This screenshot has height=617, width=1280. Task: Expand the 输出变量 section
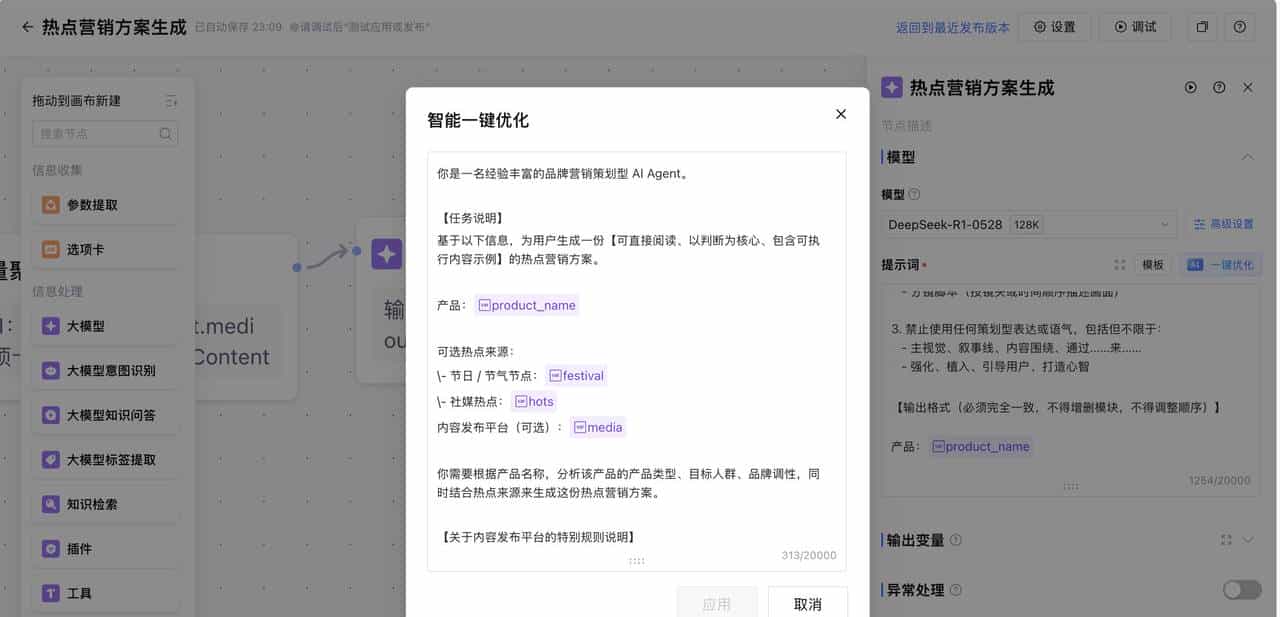pyautogui.click(x=1245, y=540)
